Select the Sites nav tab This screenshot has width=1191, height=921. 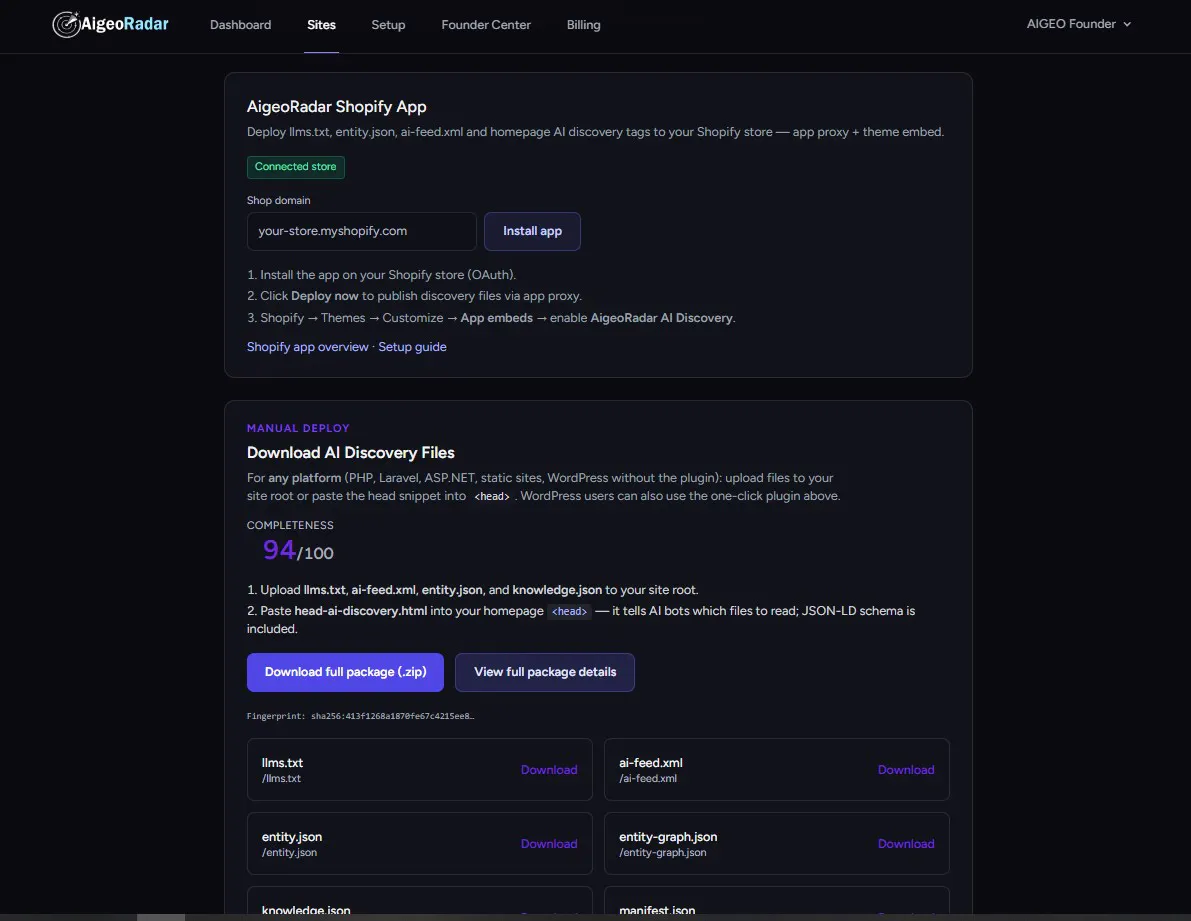click(x=321, y=25)
